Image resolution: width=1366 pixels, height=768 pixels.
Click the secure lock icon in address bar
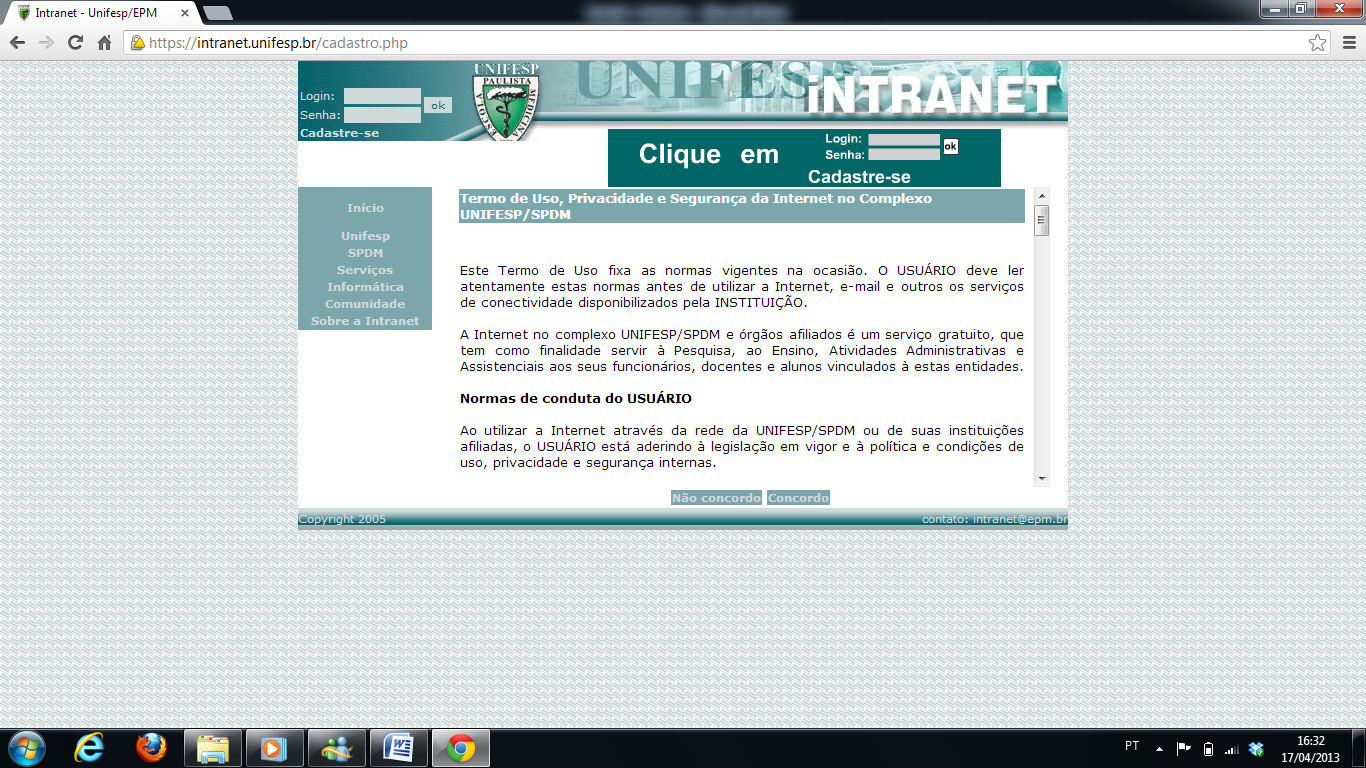pyautogui.click(x=138, y=43)
